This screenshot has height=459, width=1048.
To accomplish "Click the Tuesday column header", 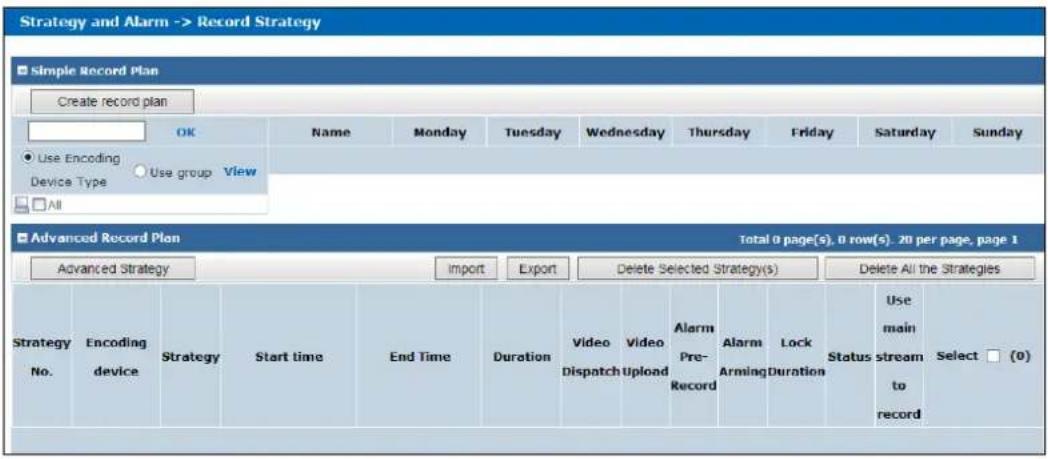I will [533, 132].
